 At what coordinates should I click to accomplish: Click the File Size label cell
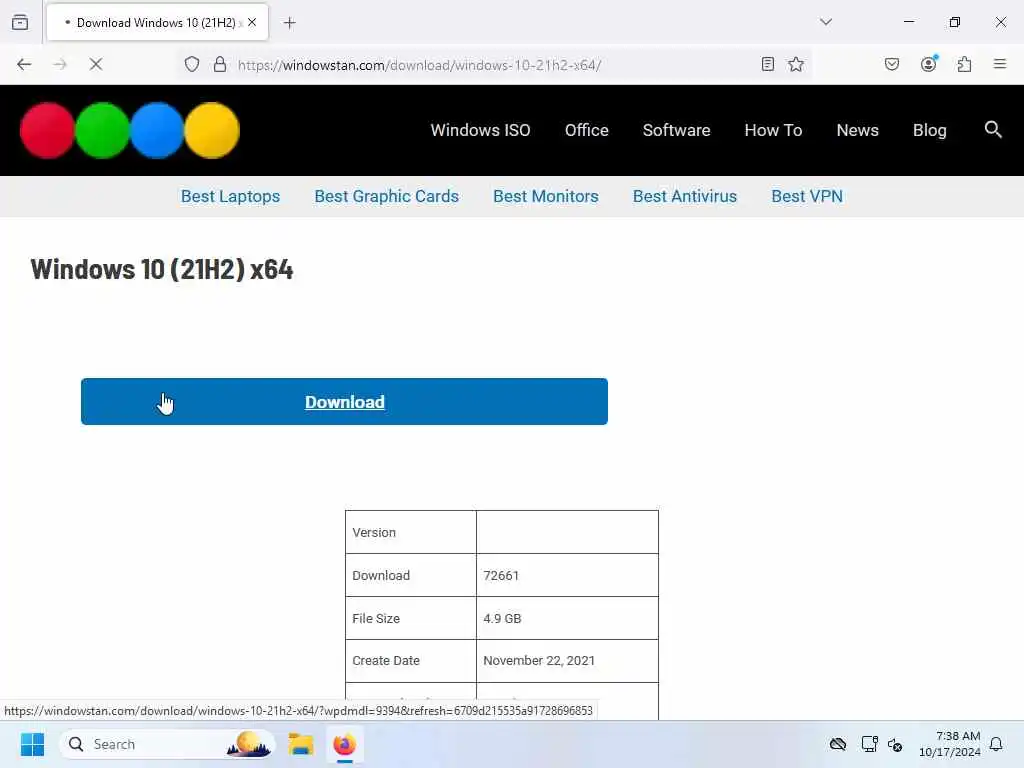pos(411,618)
